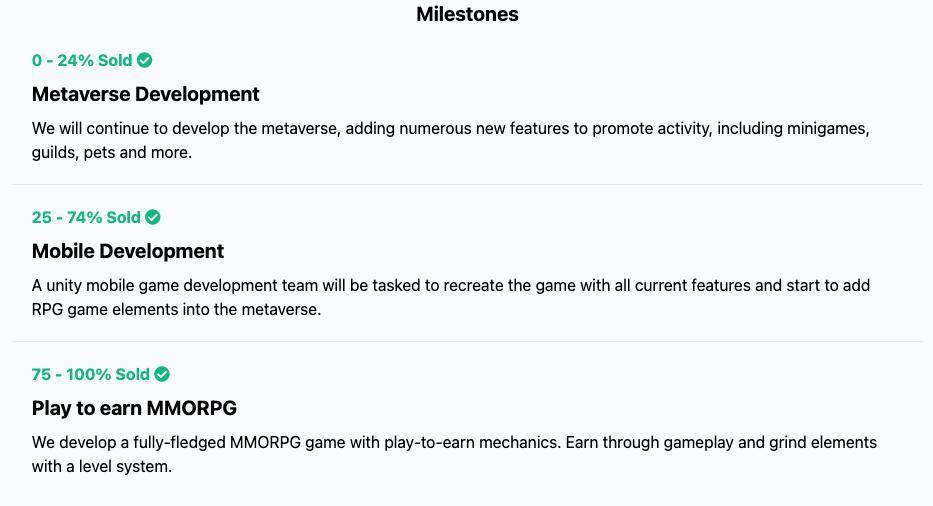Click the metaverse minigames description paragraph
The image size is (933, 506).
tap(450, 140)
